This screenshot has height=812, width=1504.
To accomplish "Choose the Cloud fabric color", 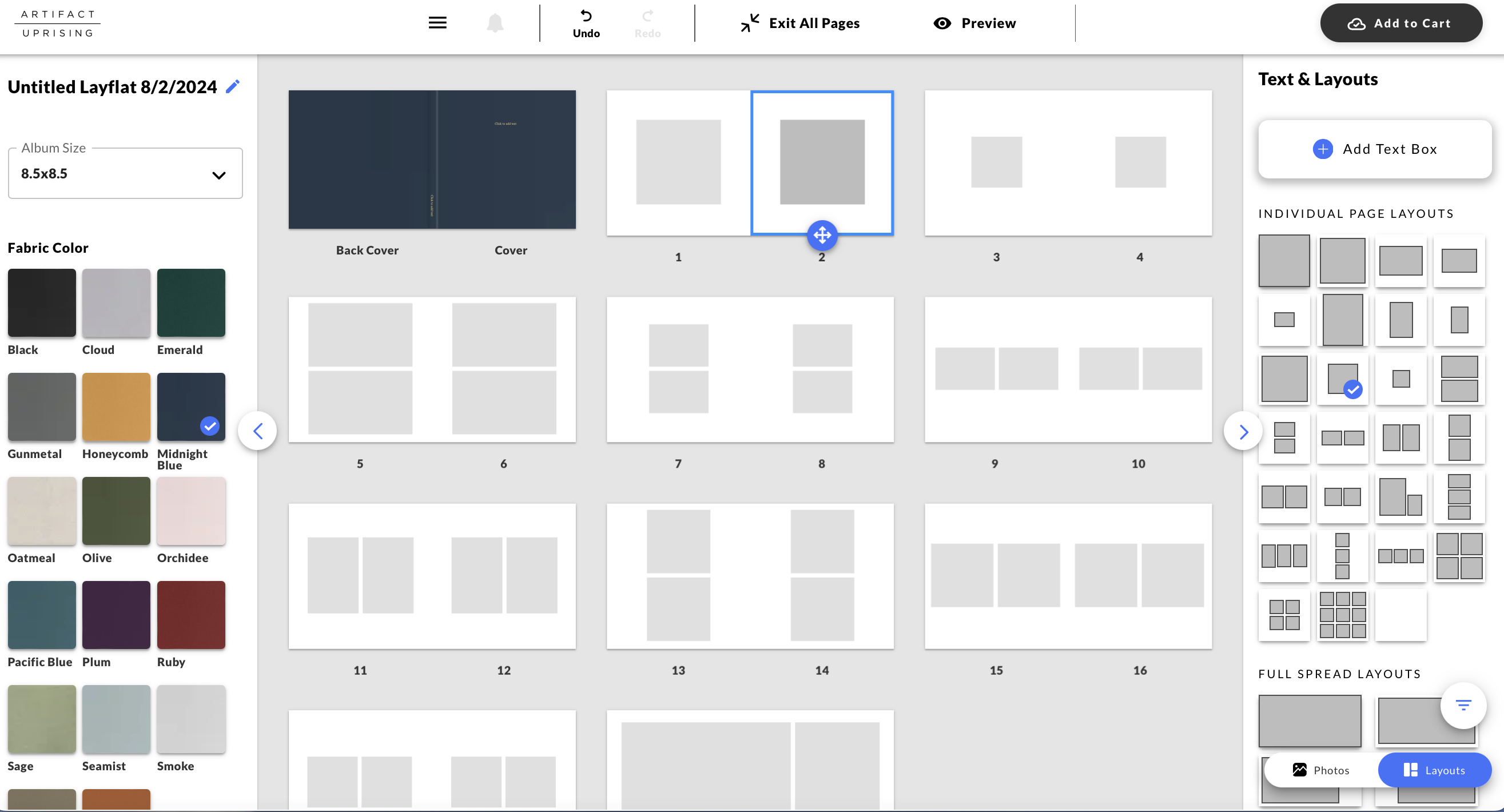I will pyautogui.click(x=116, y=302).
